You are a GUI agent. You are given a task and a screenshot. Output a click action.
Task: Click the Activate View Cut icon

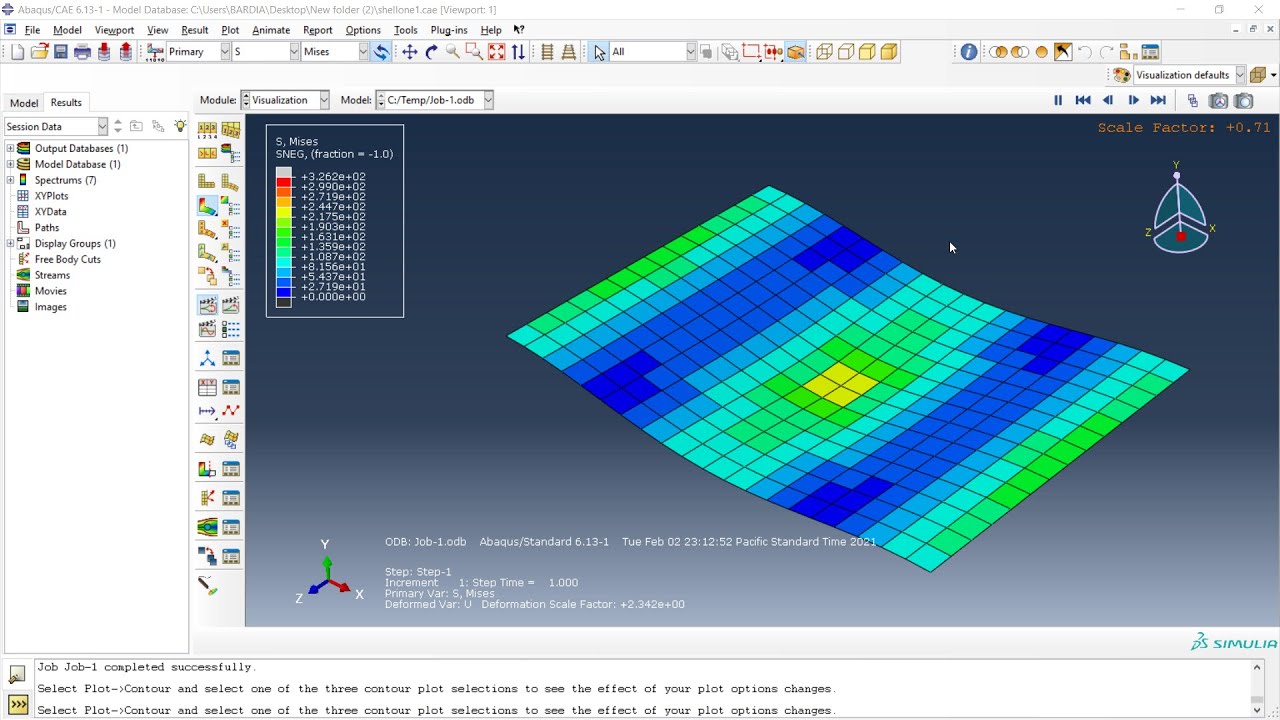(x=207, y=469)
